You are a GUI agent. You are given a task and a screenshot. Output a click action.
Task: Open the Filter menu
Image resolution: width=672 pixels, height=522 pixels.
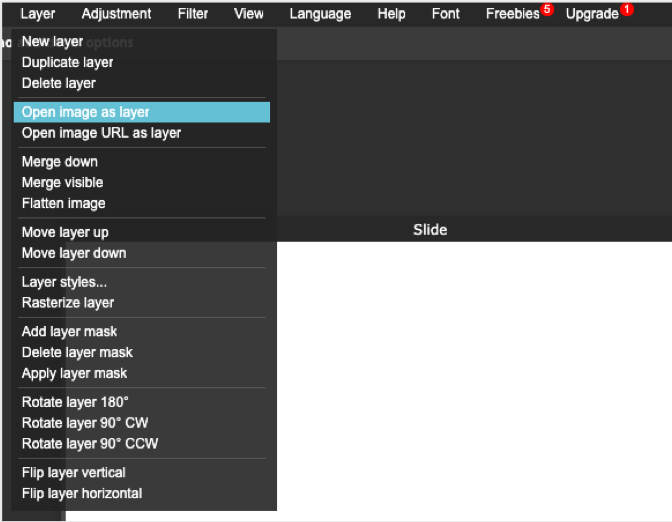[193, 14]
